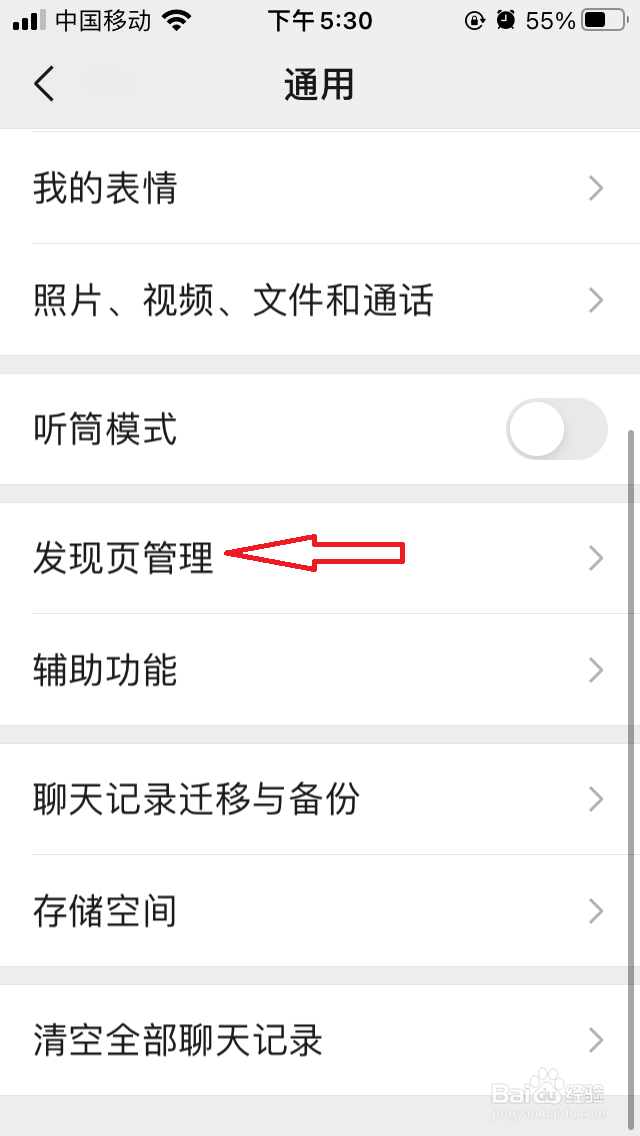Open 辅助功能 menu item
The height and width of the screenshot is (1136, 640).
pyautogui.click(x=320, y=670)
